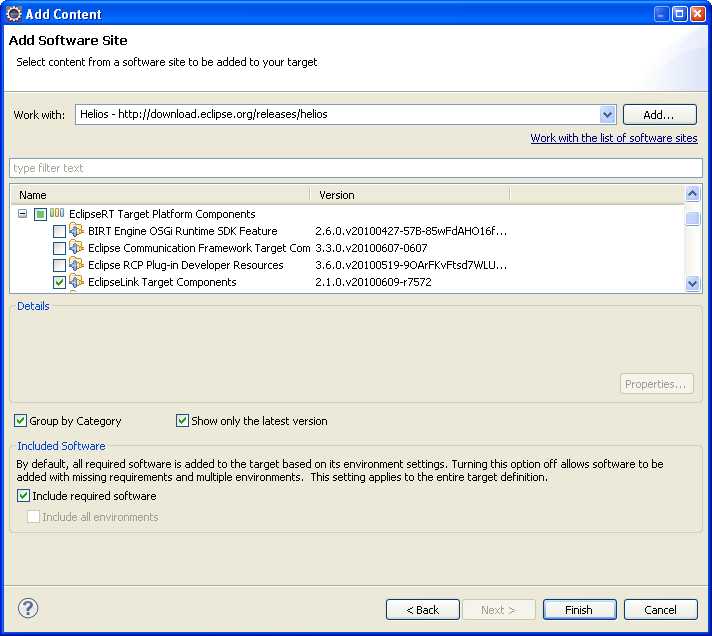The height and width of the screenshot is (636, 712).
Task: Select the EclipseRT Target Platform Components label
Action: (162, 214)
